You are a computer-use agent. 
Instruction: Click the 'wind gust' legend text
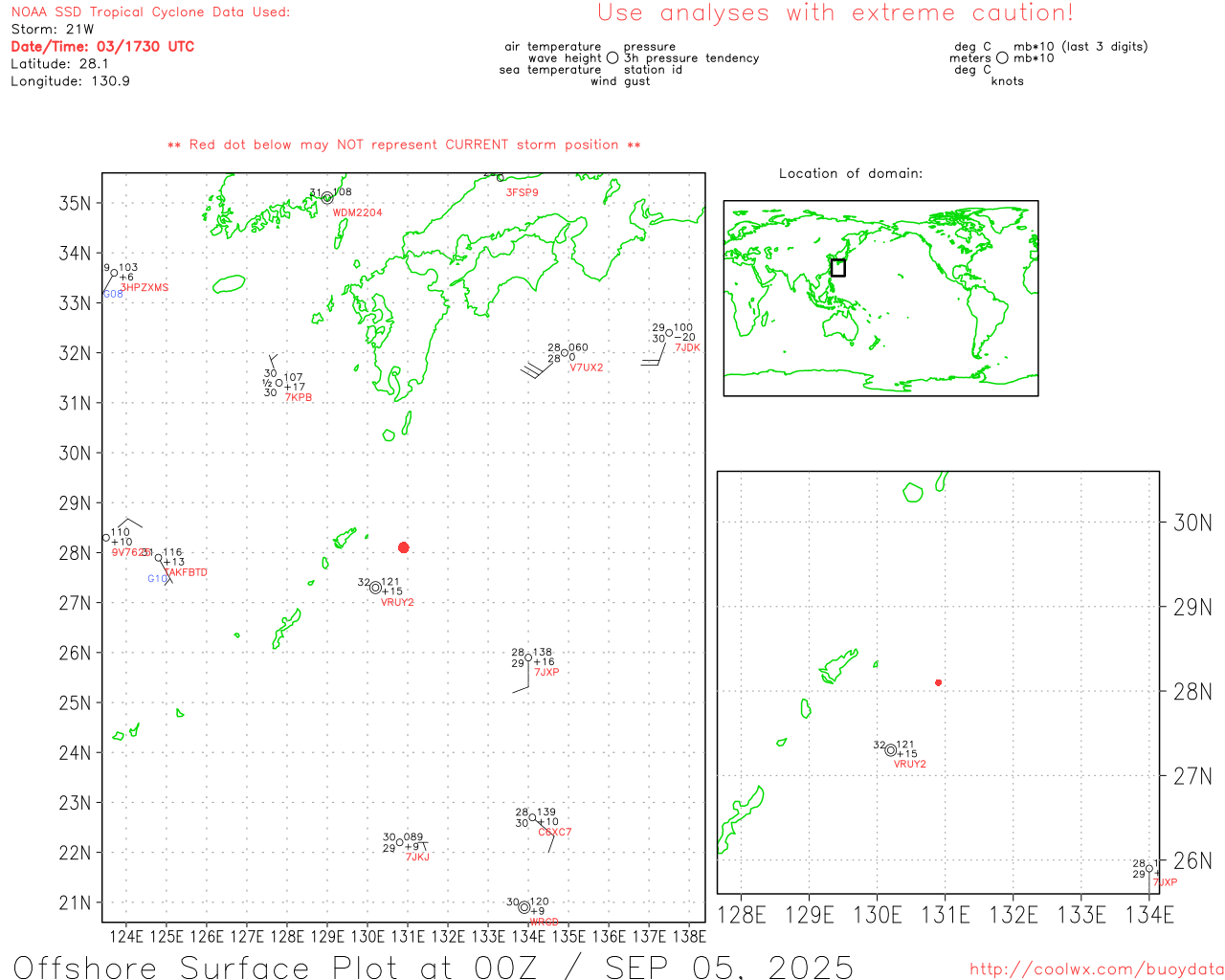620,81
